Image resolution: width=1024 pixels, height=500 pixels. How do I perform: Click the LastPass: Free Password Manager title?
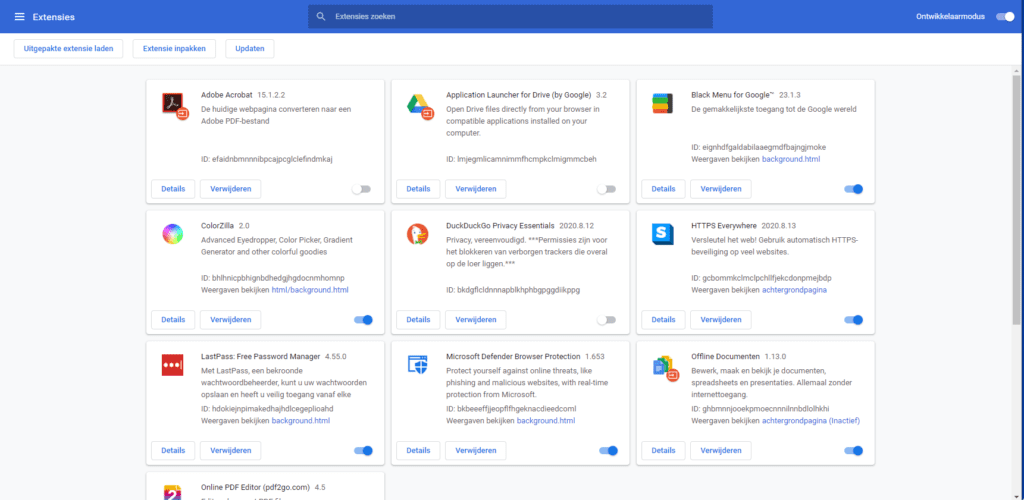pyautogui.click(x=261, y=357)
